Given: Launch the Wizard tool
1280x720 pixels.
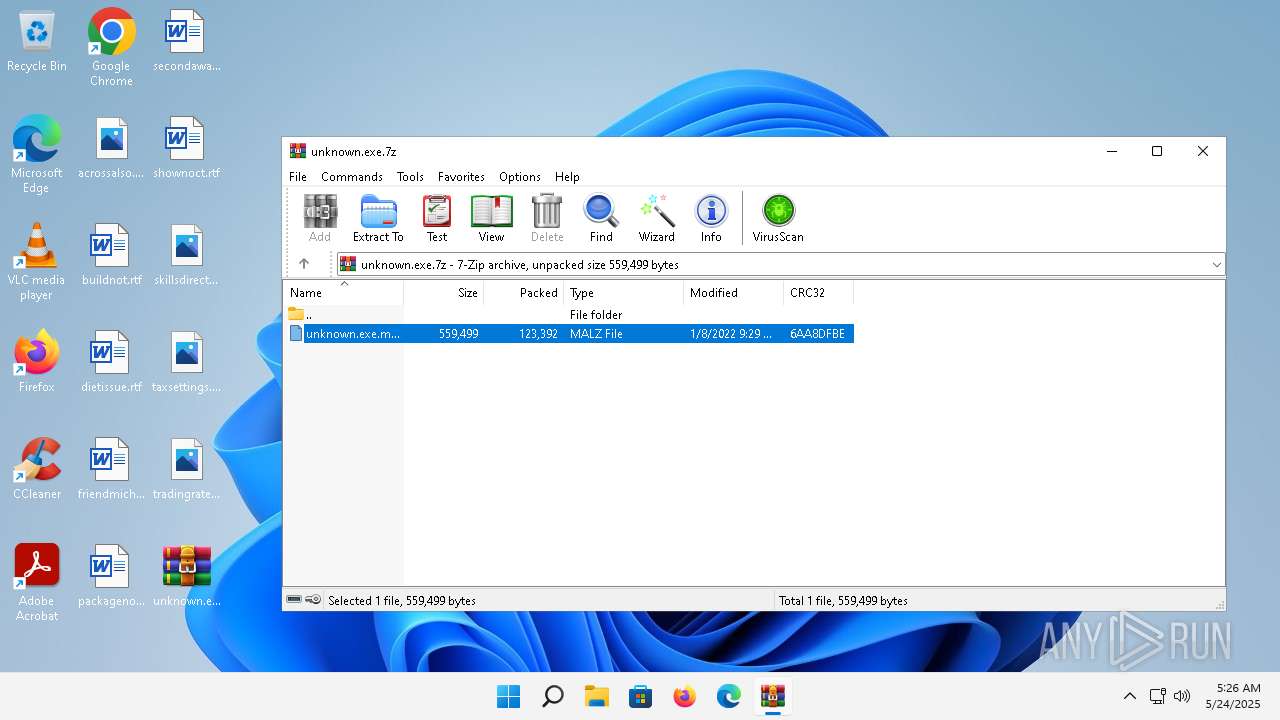Looking at the screenshot, I should [657, 218].
